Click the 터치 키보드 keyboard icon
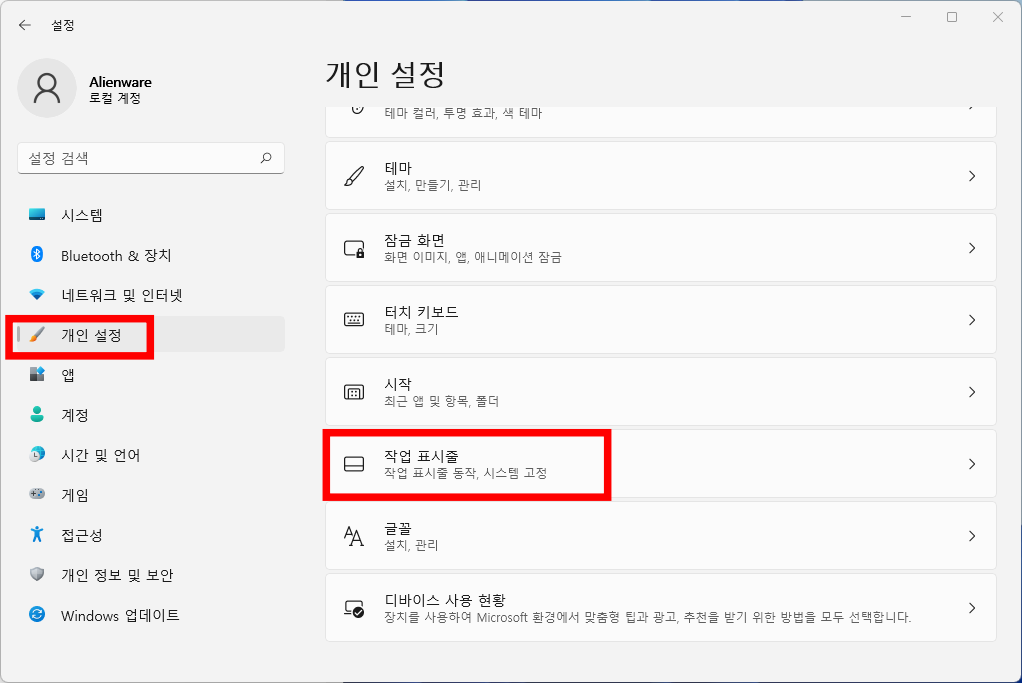1022x683 pixels. (354, 320)
